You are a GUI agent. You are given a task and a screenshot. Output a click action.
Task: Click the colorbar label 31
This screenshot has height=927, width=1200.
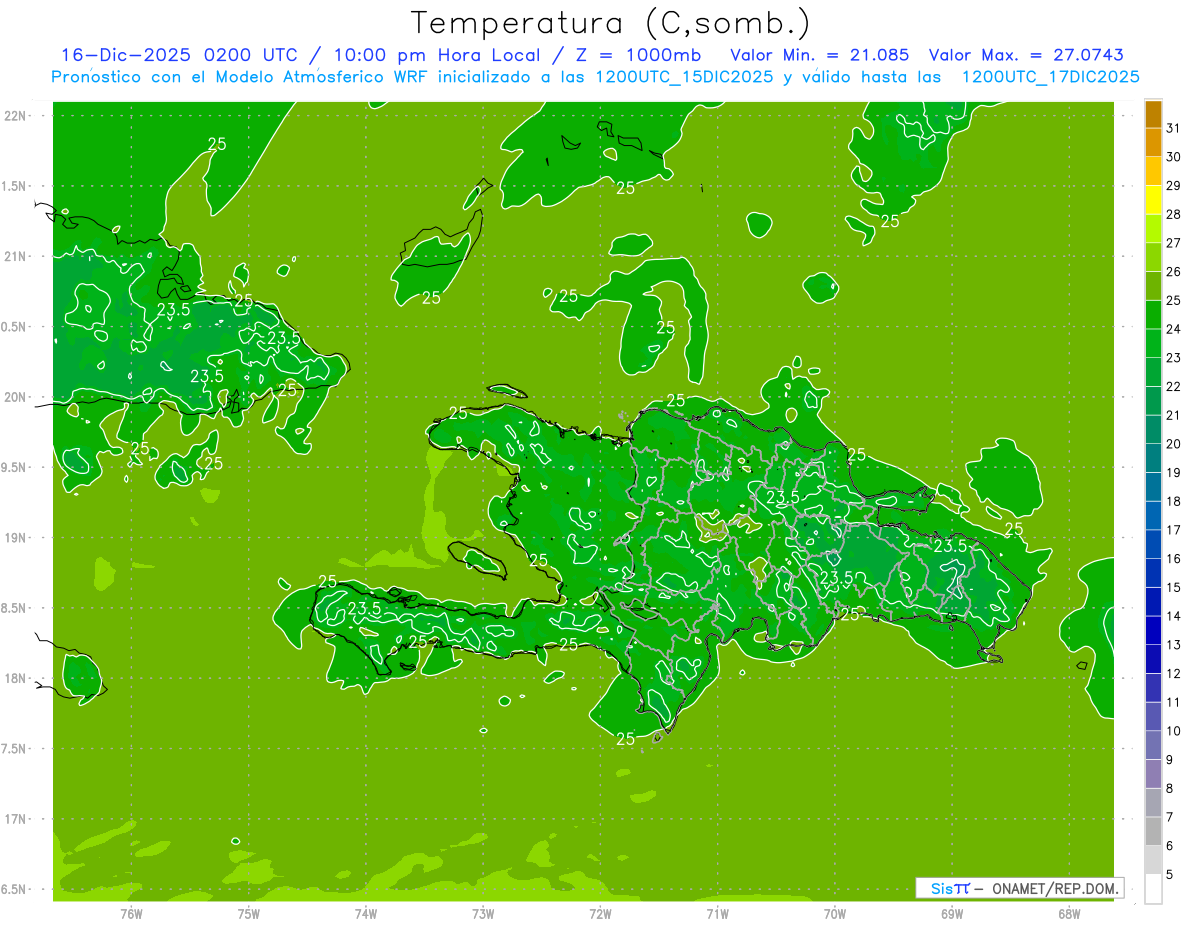tap(1174, 128)
